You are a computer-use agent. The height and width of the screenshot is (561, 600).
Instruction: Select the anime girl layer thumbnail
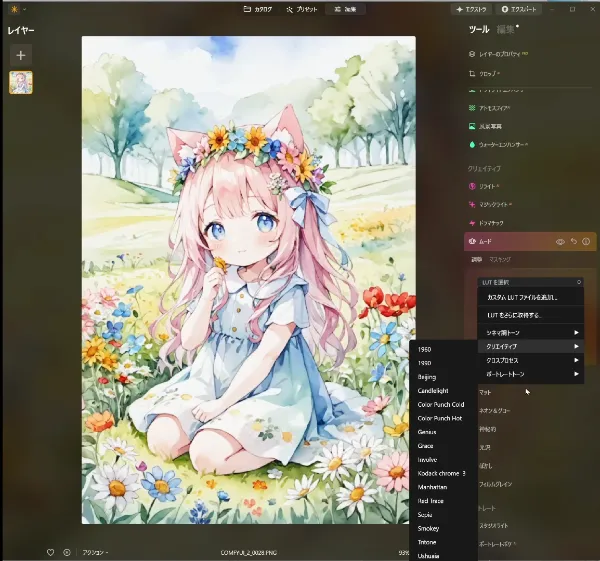pos(21,82)
